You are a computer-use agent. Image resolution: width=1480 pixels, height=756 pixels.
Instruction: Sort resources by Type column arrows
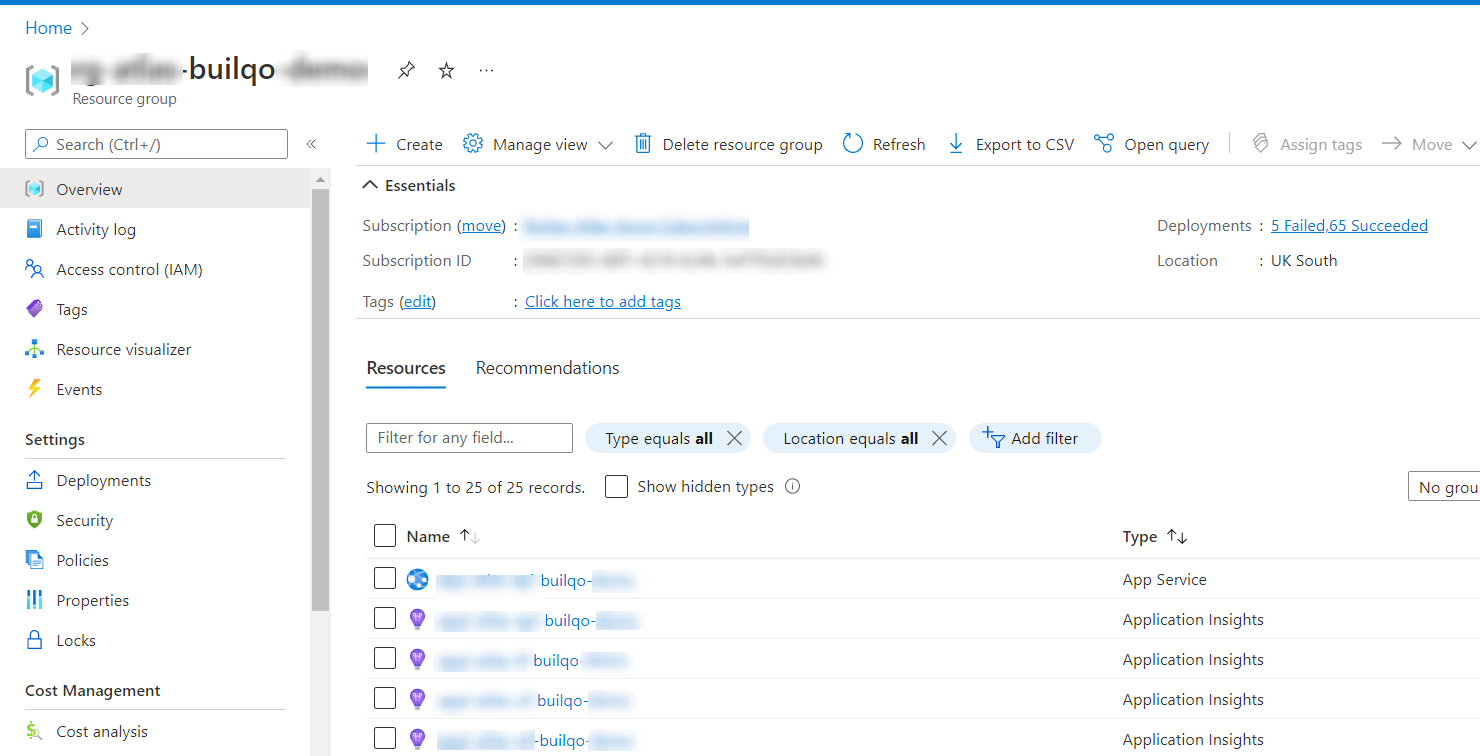(1177, 537)
